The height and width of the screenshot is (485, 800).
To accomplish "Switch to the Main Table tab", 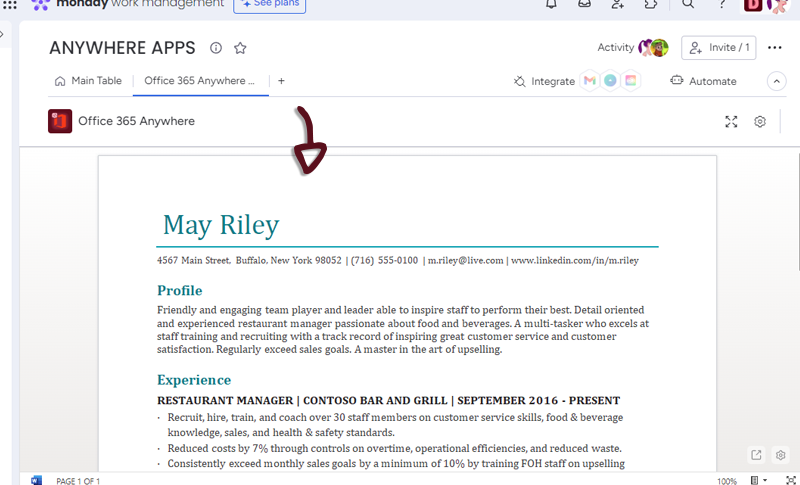I will 88,81.
